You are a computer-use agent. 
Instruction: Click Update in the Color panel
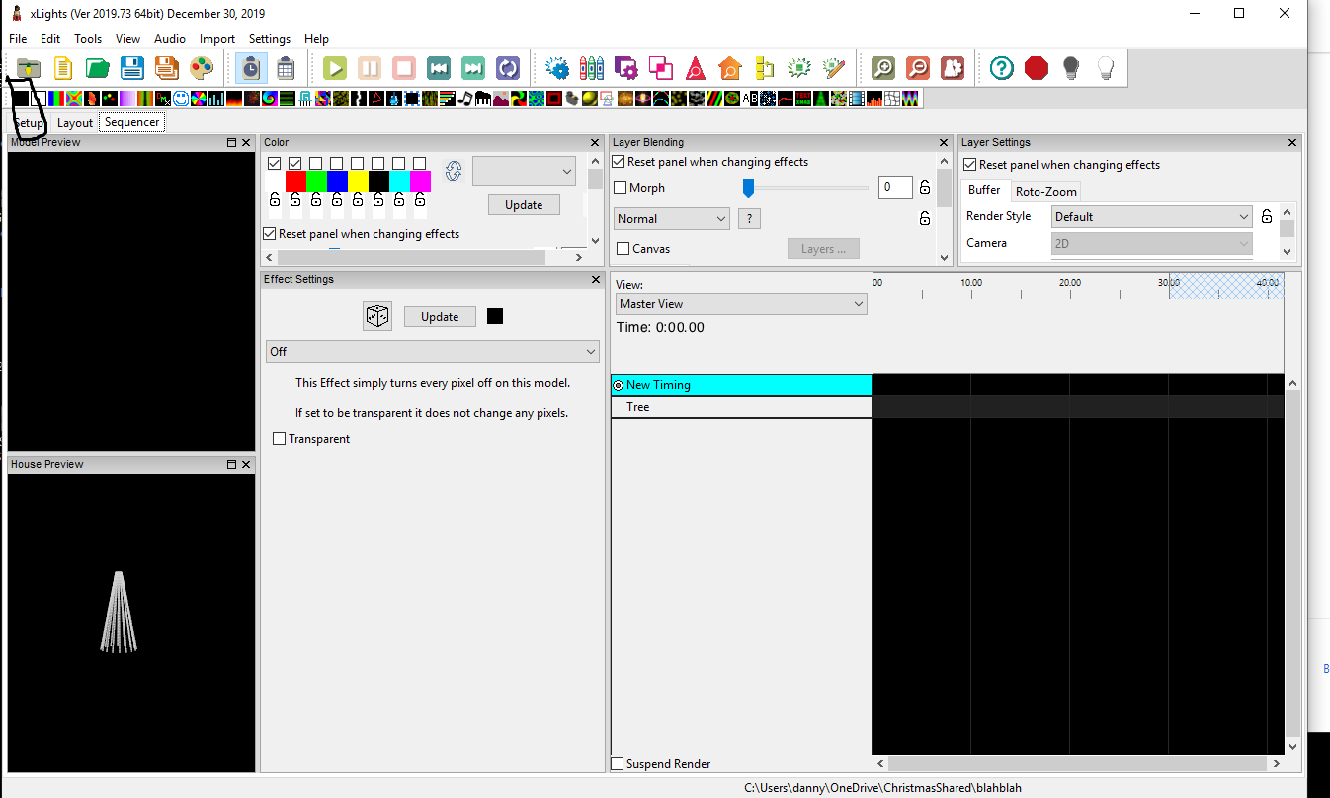click(x=524, y=205)
